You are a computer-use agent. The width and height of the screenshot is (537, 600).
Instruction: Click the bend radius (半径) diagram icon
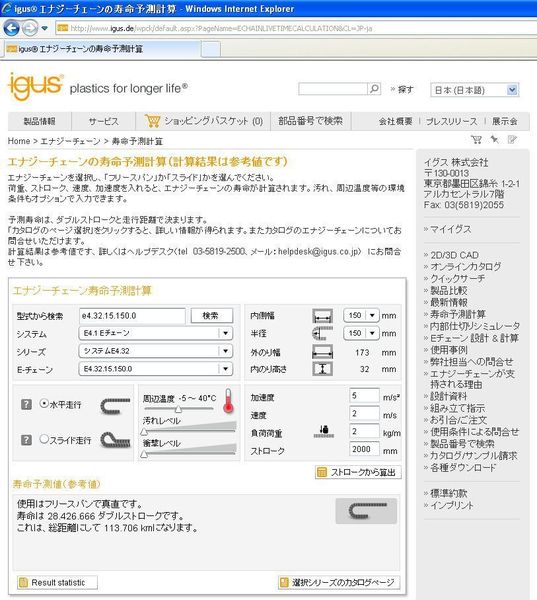[322, 333]
